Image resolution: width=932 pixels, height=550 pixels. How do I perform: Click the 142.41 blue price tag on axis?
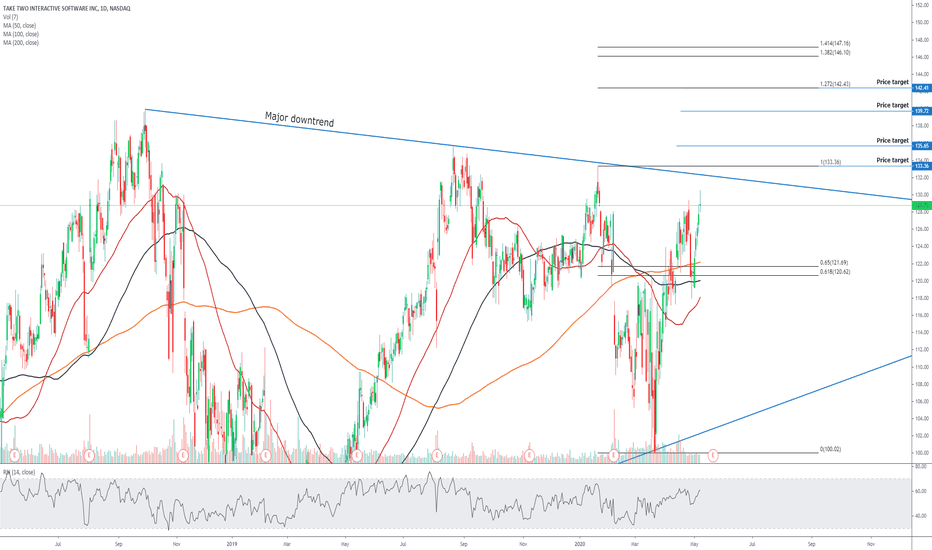click(x=921, y=88)
